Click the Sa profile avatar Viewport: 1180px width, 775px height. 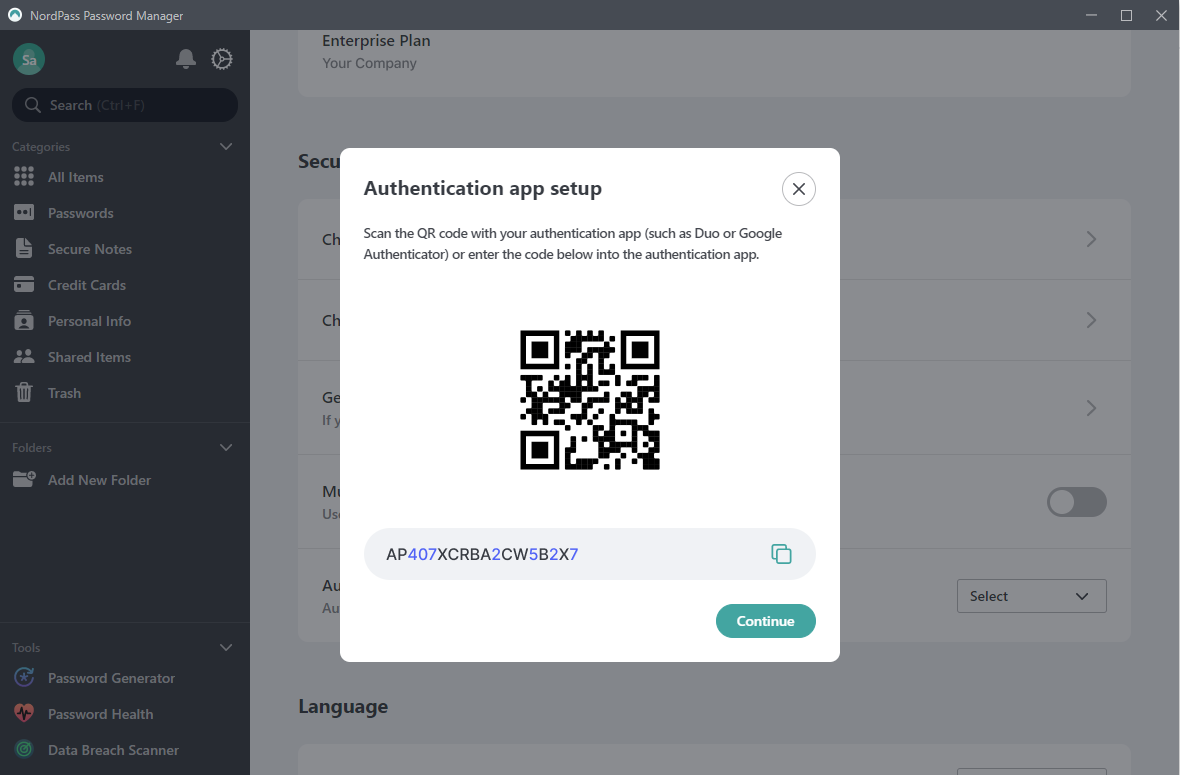point(29,59)
